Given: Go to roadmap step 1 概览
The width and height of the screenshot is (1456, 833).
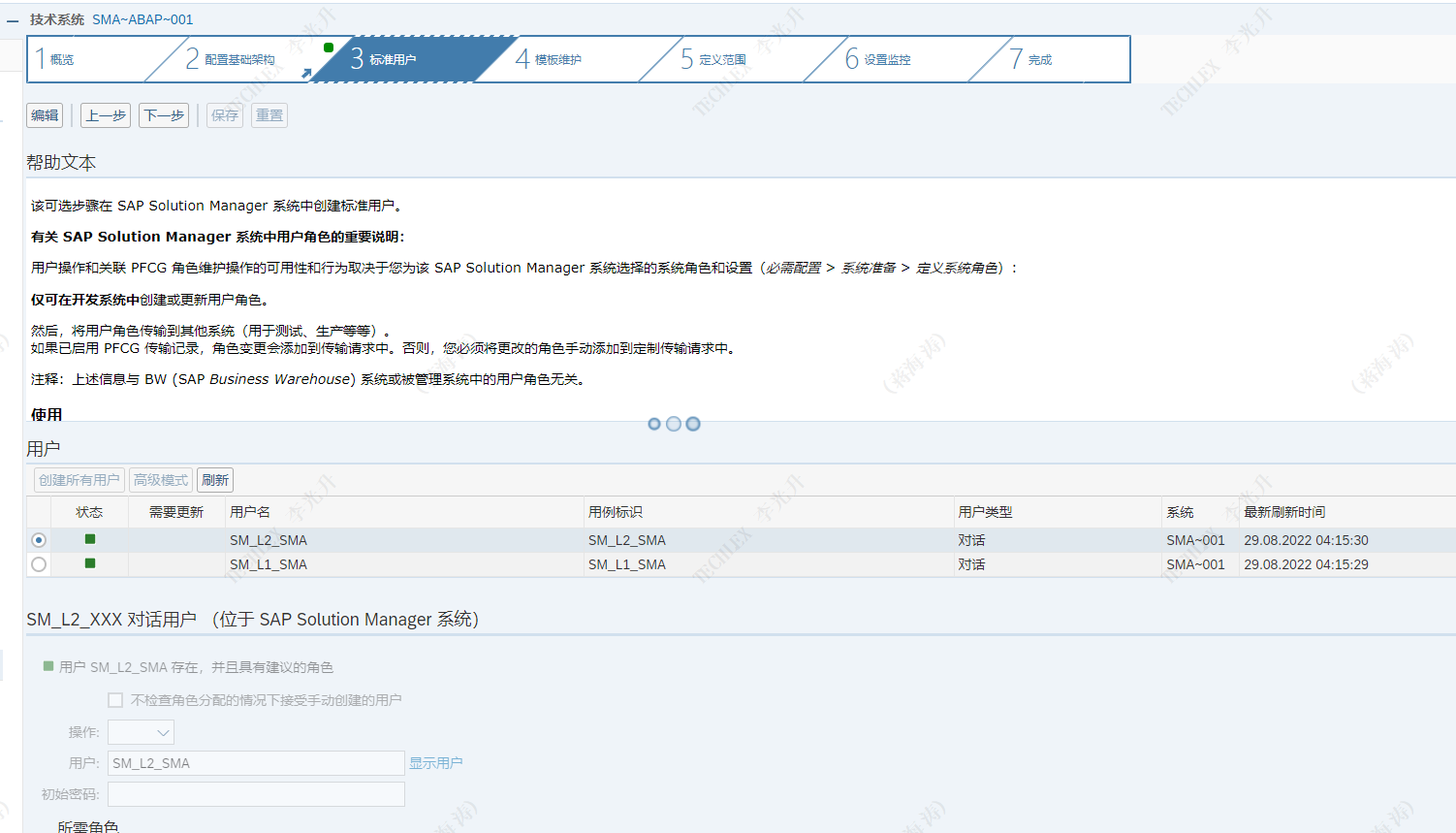Looking at the screenshot, I should tap(61, 59).
